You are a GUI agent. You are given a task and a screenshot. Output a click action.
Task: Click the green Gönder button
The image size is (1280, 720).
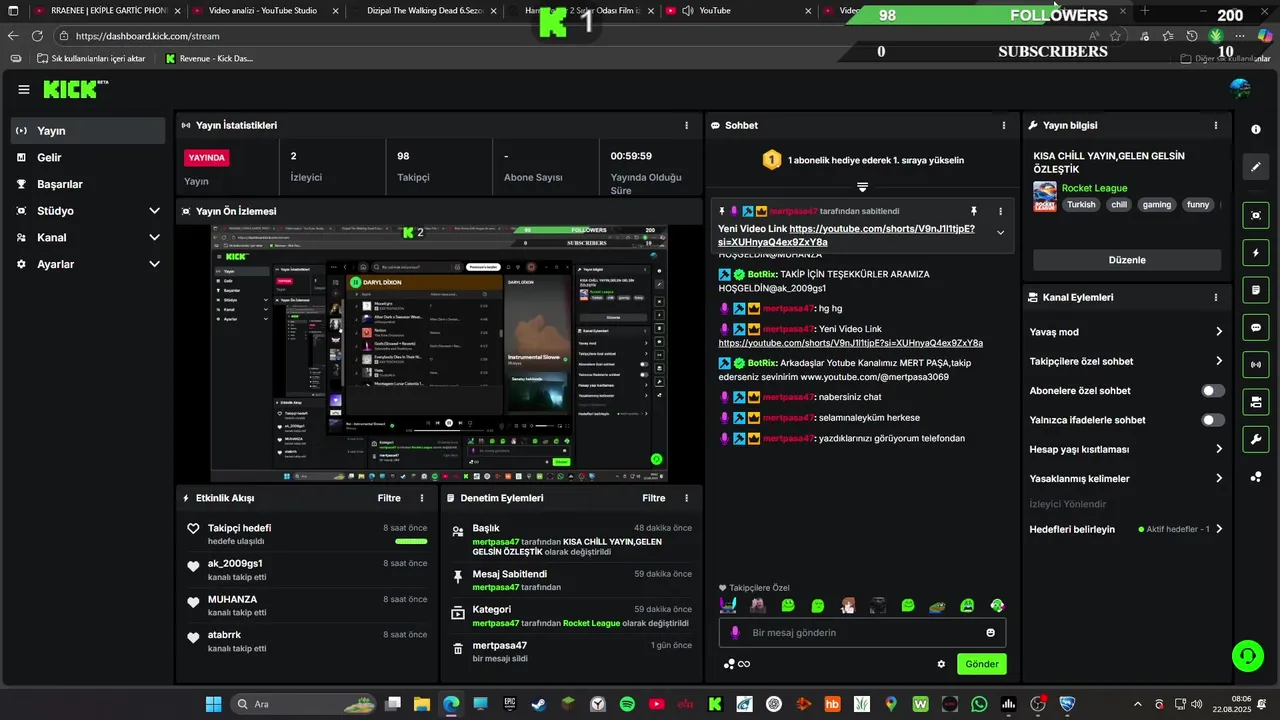point(982,664)
